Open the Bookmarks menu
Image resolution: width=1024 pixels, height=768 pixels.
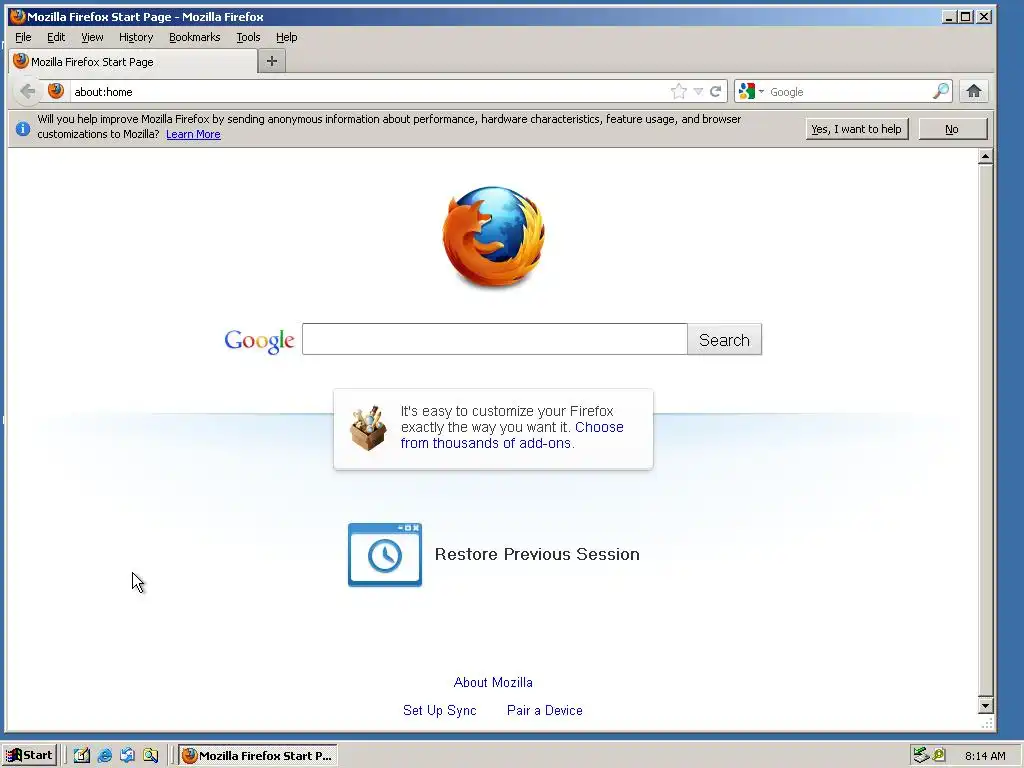click(195, 37)
